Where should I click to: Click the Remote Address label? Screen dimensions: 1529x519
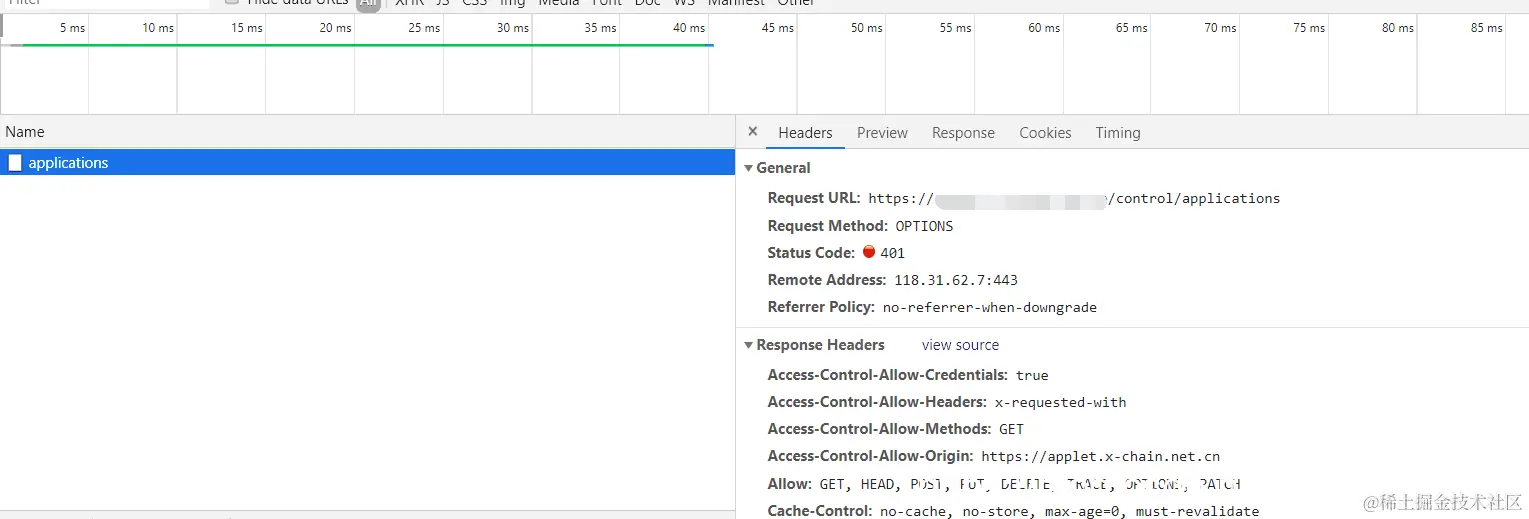tap(827, 280)
